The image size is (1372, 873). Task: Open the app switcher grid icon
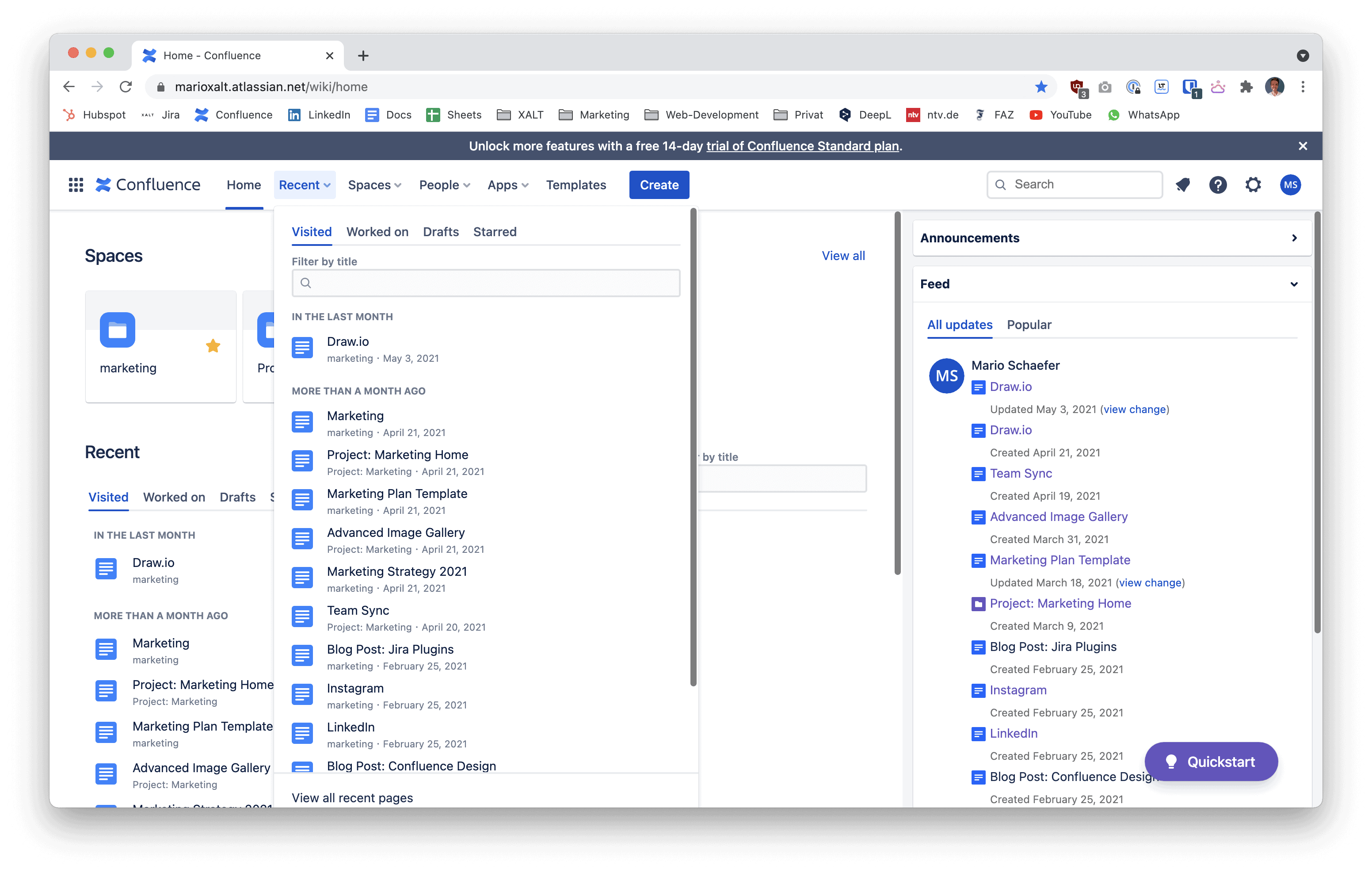[76, 185]
